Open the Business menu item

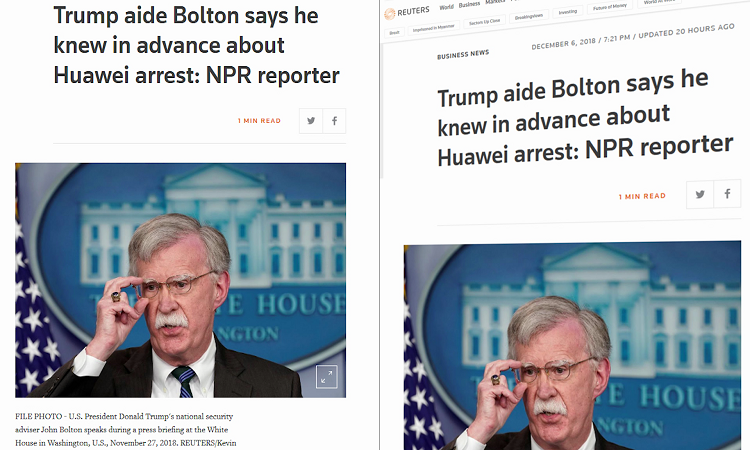click(x=469, y=4)
